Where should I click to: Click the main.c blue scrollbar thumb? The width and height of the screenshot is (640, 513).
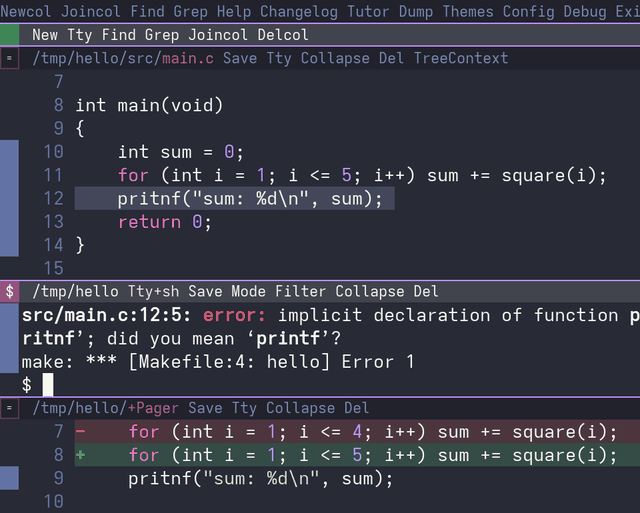(x=9, y=198)
